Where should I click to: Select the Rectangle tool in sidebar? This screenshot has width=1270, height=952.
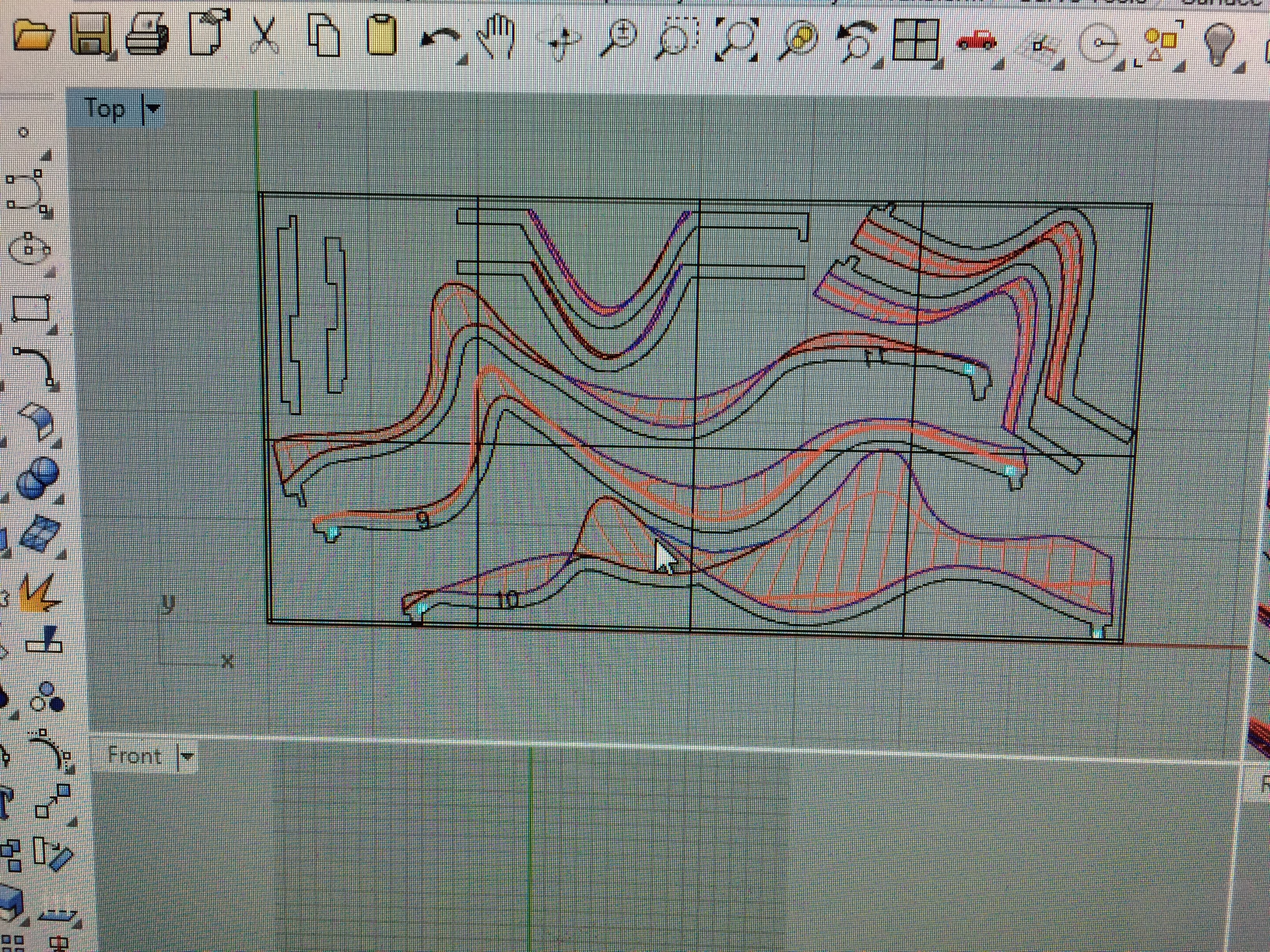pyautogui.click(x=31, y=309)
